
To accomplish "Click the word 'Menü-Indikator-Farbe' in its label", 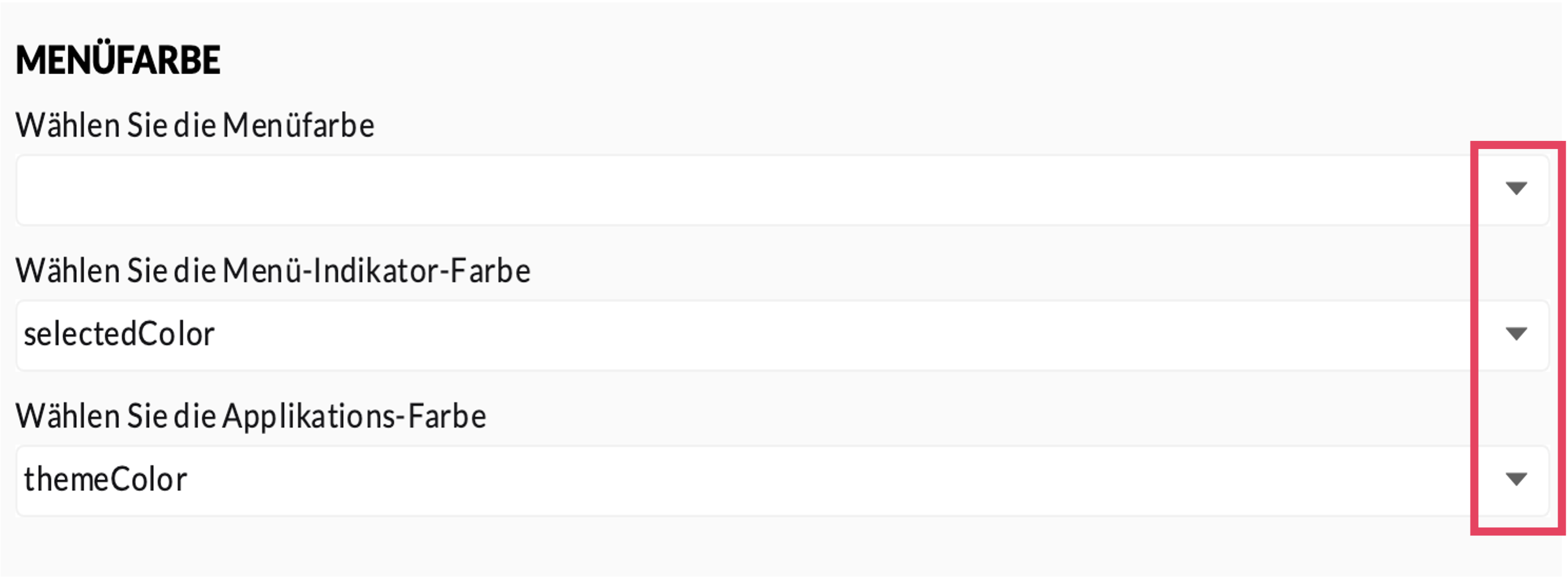I will [376, 271].
